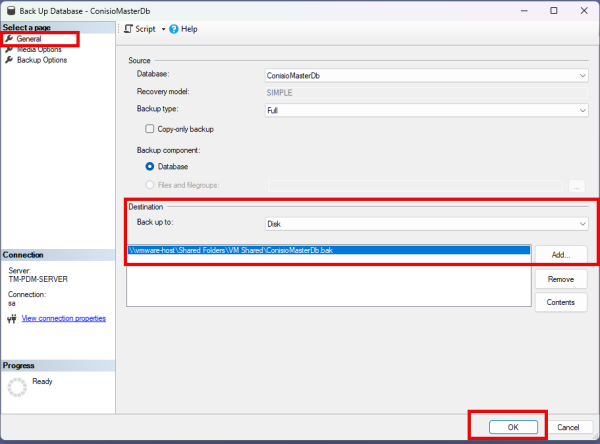This screenshot has height=444, width=600.
Task: Open View connection properties link
Action: pos(64,318)
